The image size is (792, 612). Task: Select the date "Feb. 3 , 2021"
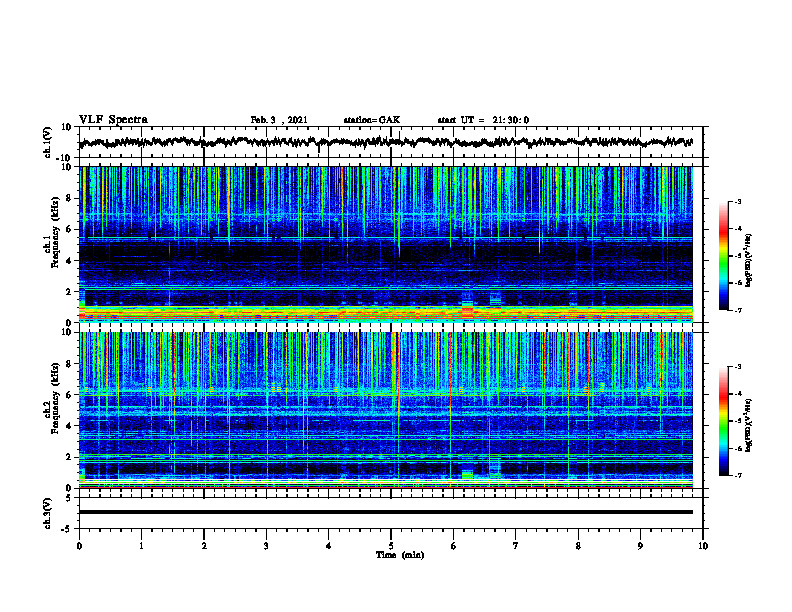pyautogui.click(x=279, y=120)
